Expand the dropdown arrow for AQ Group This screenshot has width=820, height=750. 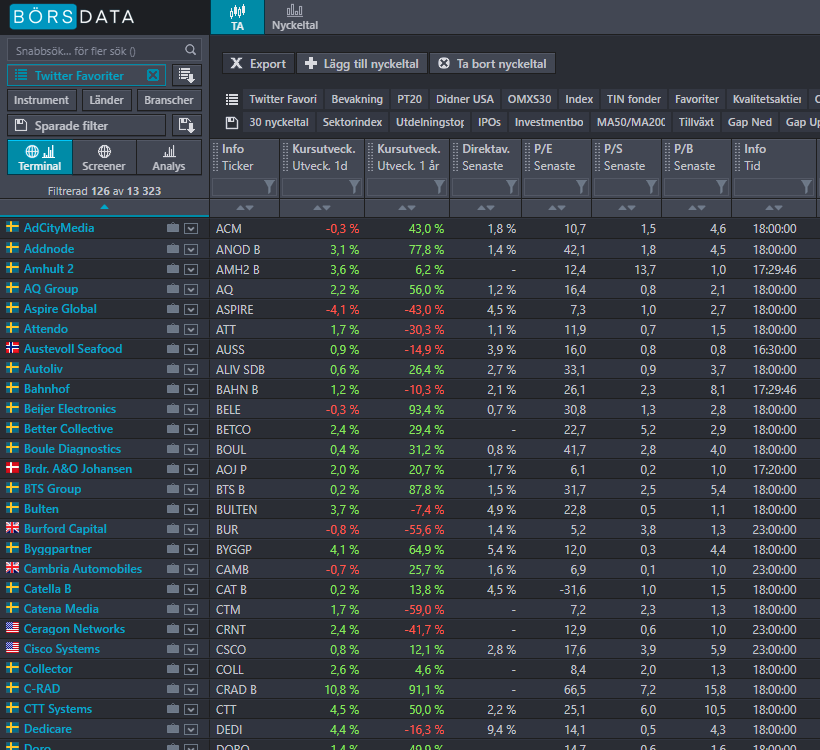[191, 290]
